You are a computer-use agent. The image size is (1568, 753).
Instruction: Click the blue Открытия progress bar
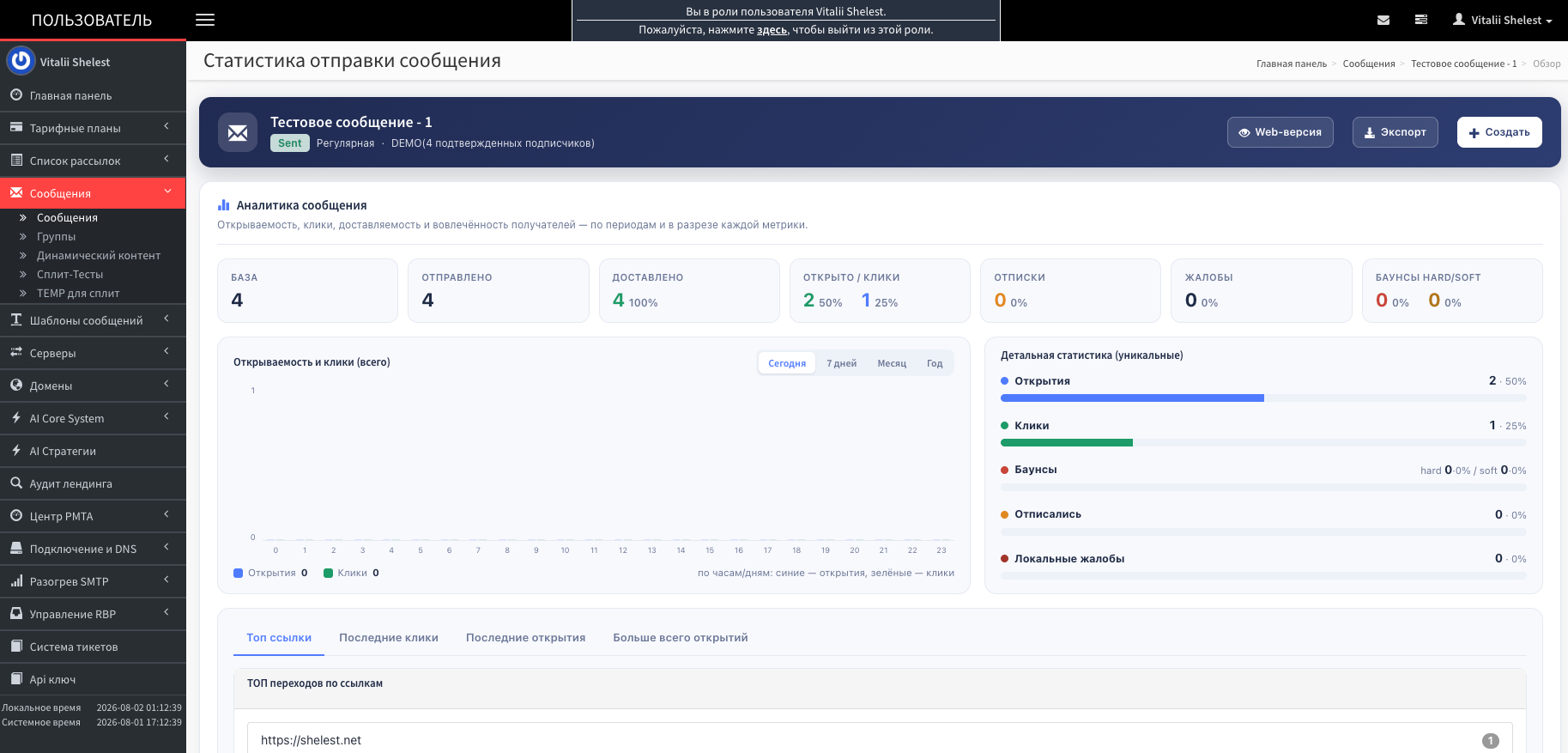click(x=1132, y=398)
